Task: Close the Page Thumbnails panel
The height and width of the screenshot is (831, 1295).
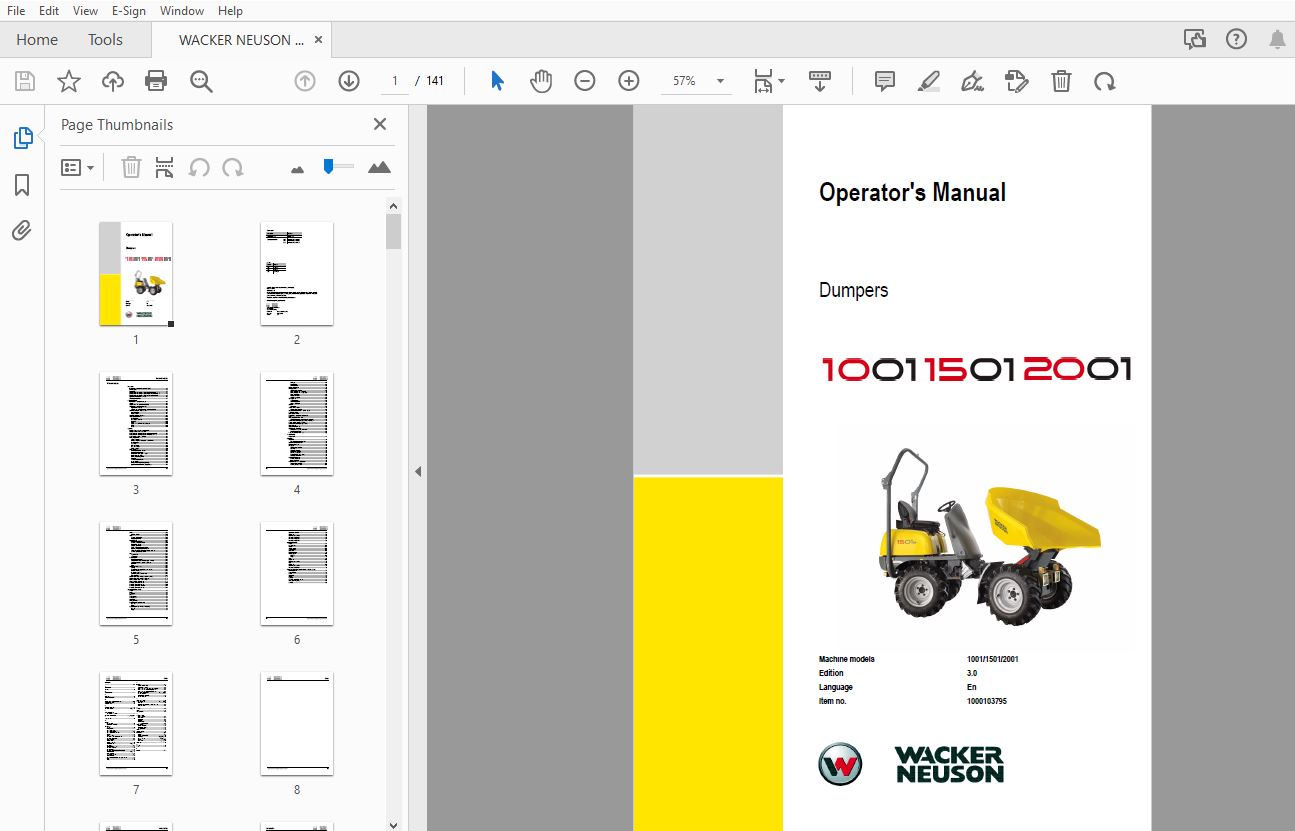Action: pos(380,124)
